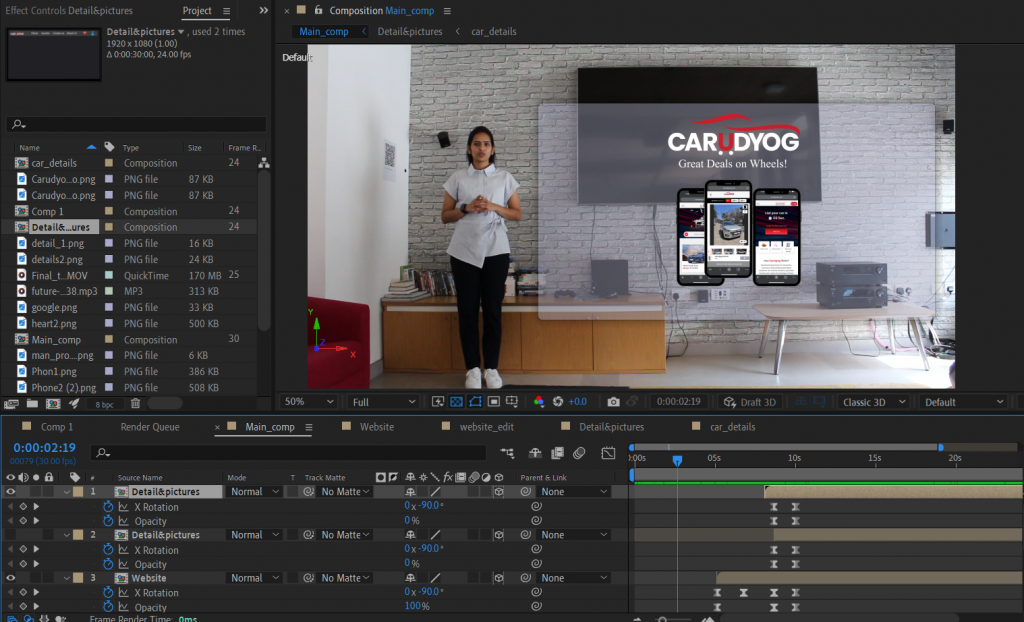Viewport: 1024px width, 622px height.
Task: Navigate to car_details in comp breadcrumb
Action: click(494, 31)
